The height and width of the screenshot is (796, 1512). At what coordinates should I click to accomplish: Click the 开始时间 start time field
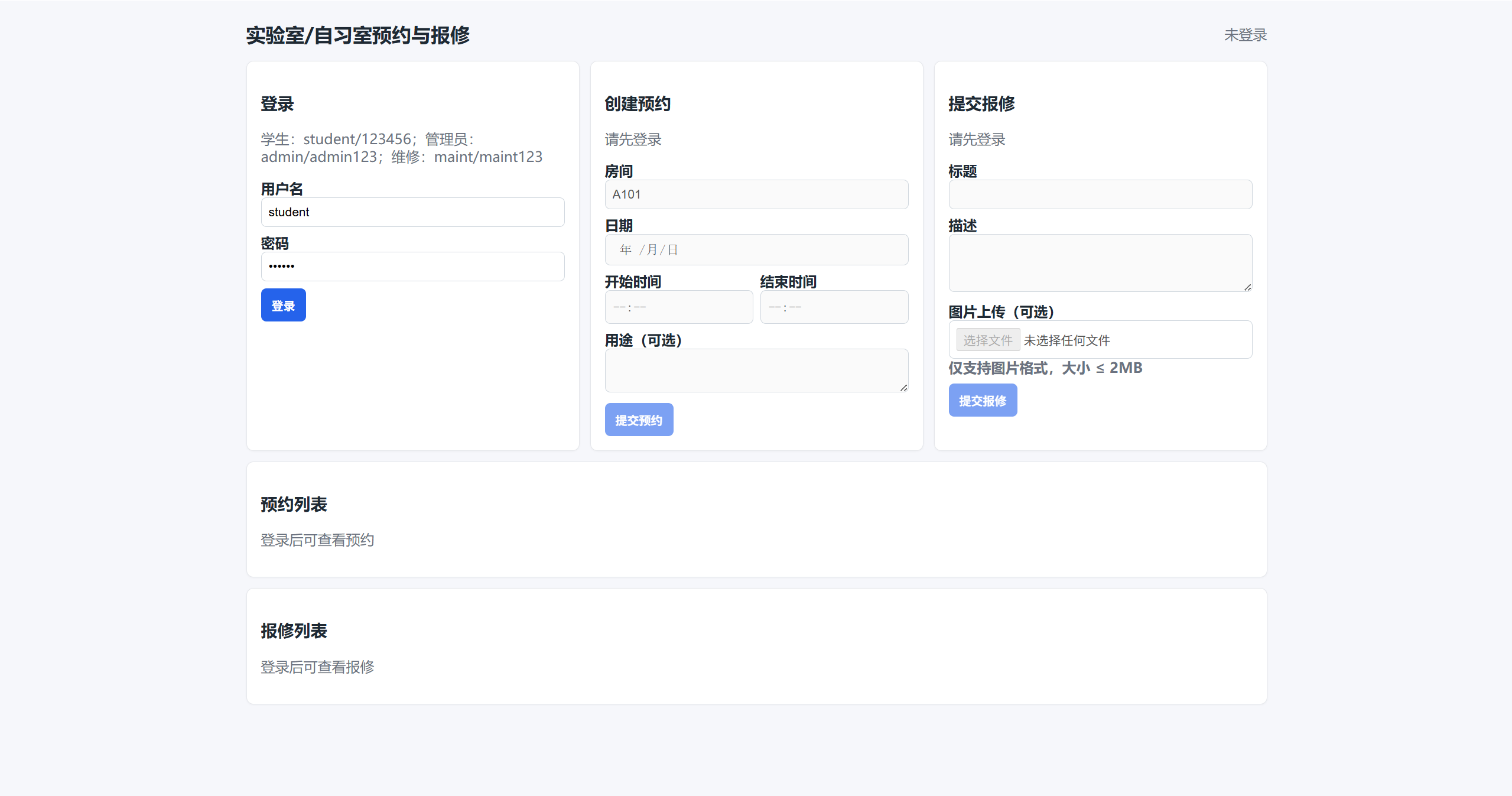click(x=678, y=307)
